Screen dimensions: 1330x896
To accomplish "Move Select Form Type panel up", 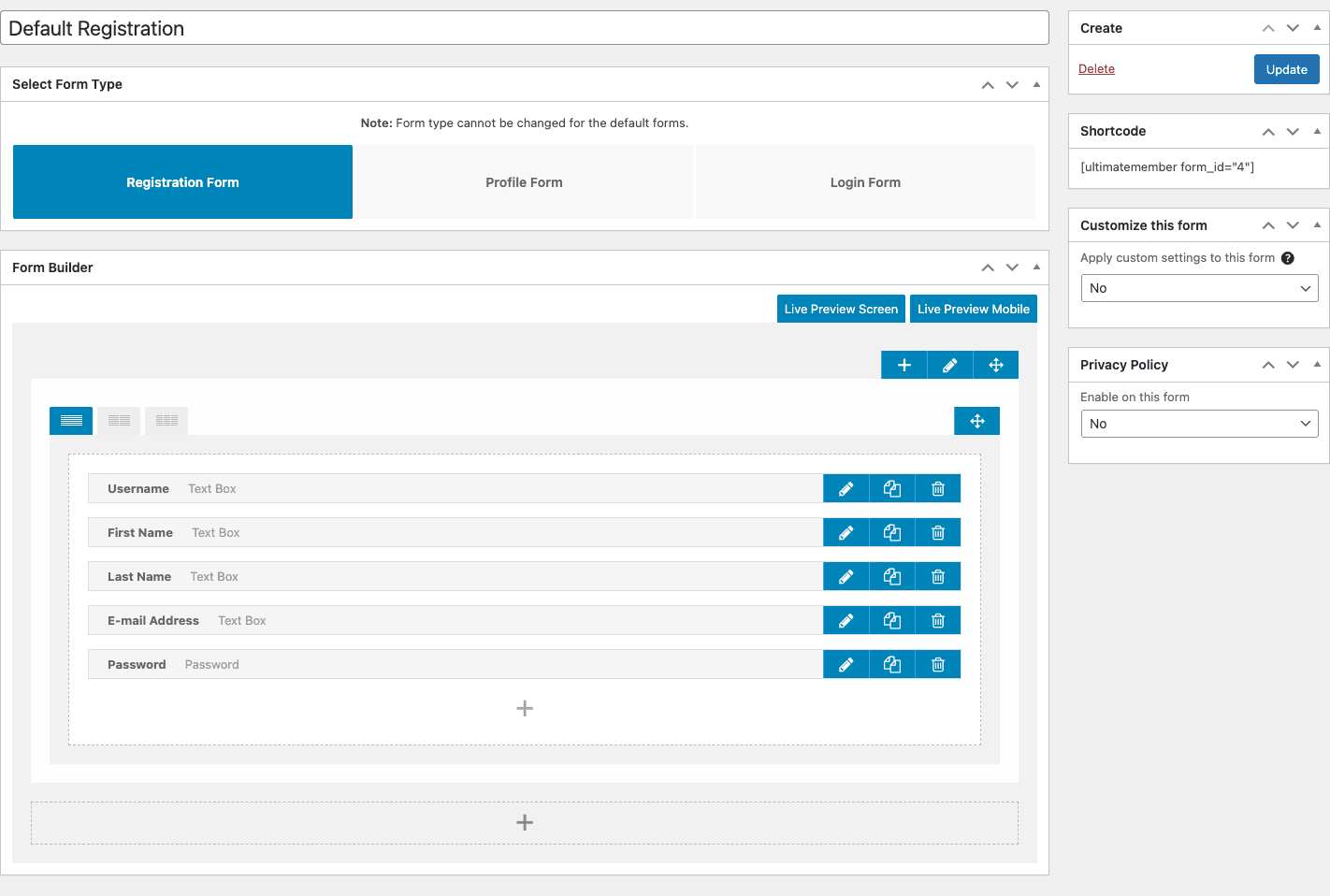I will pos(988,84).
